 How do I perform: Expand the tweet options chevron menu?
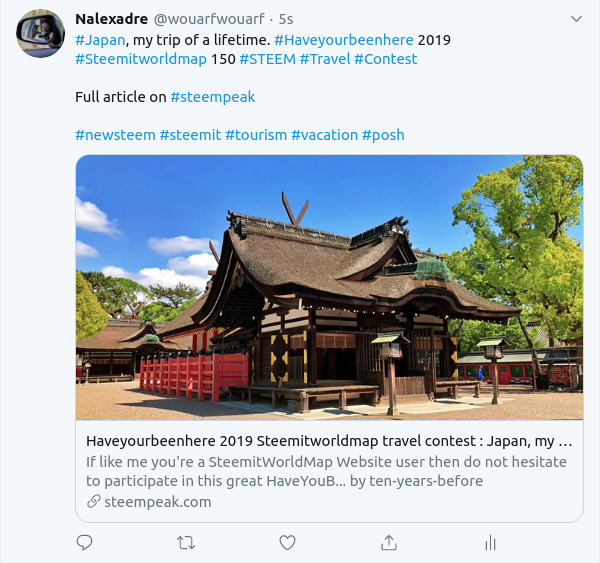tap(576, 19)
